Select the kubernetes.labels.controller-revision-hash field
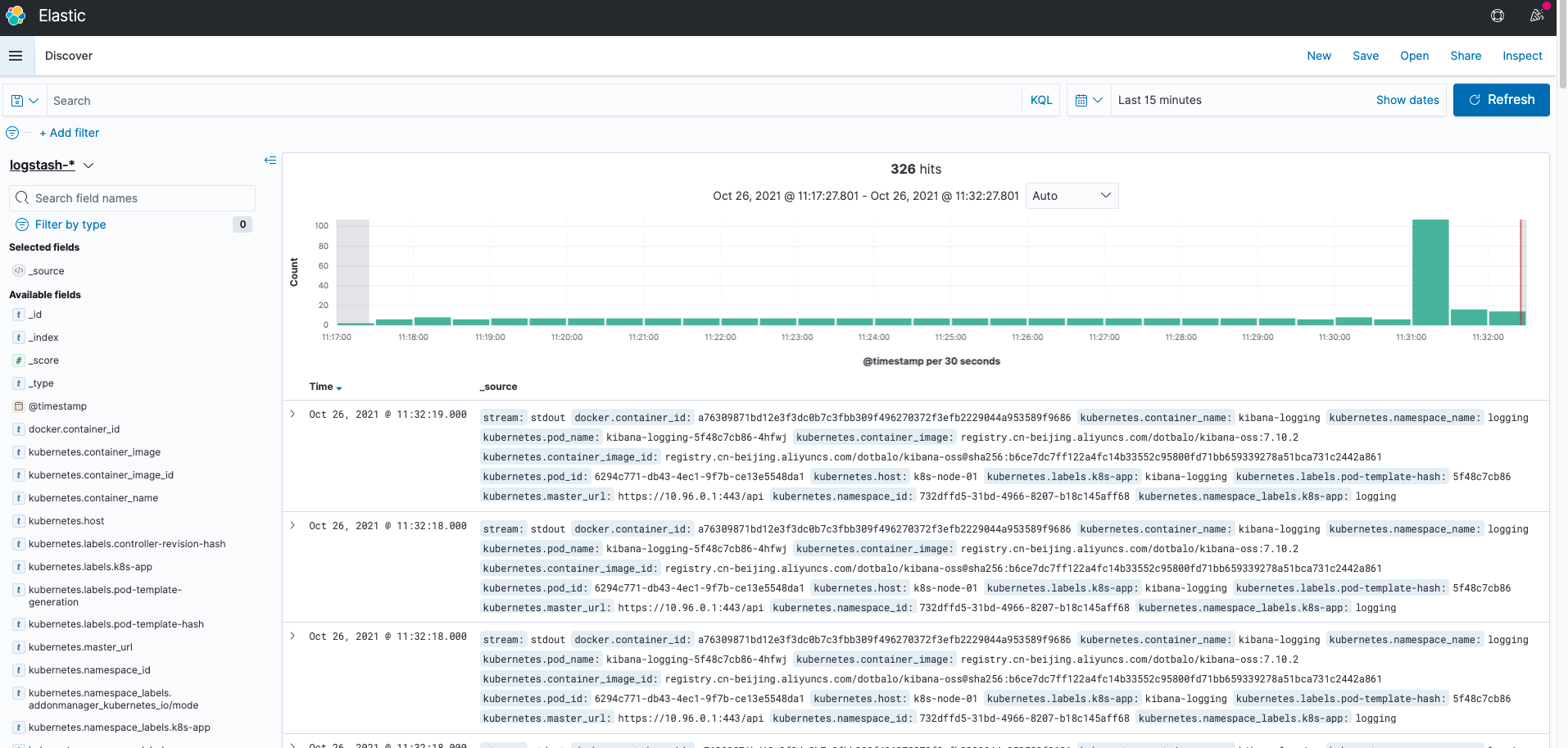This screenshot has width=1568, height=748. (127, 544)
